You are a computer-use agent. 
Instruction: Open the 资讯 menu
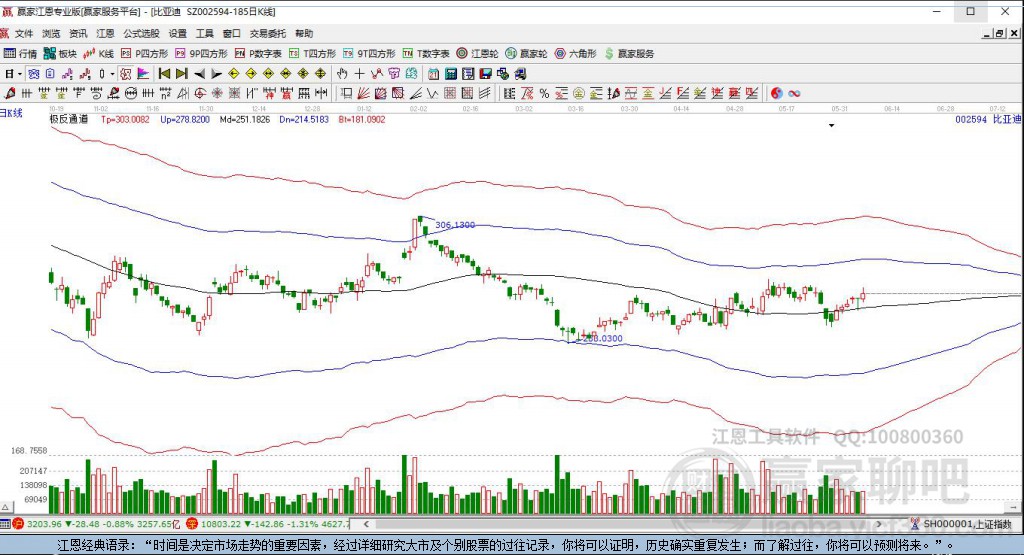78,33
